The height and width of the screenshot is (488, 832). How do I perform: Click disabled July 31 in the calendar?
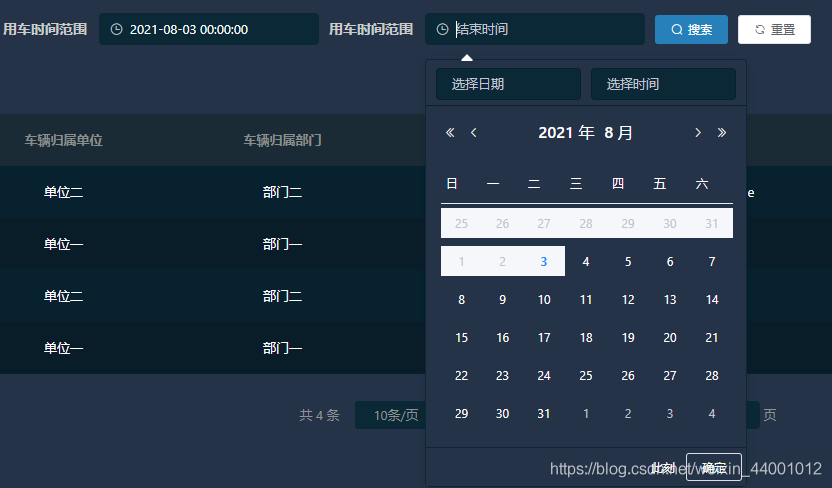pos(712,223)
